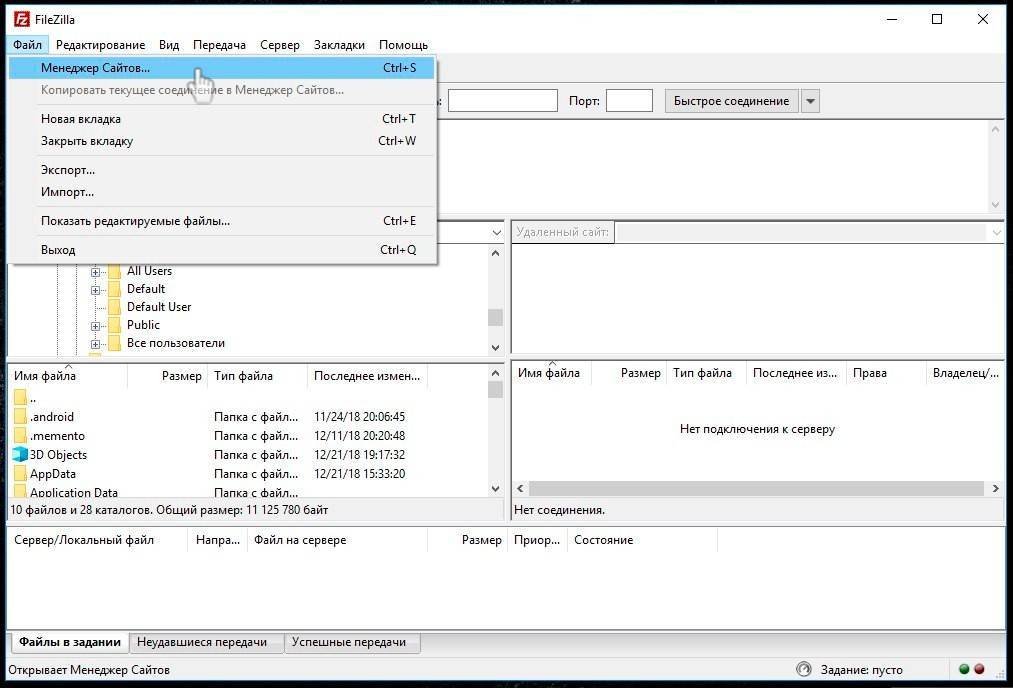Click the Быстрое соединение button
The height and width of the screenshot is (688, 1013).
point(731,101)
